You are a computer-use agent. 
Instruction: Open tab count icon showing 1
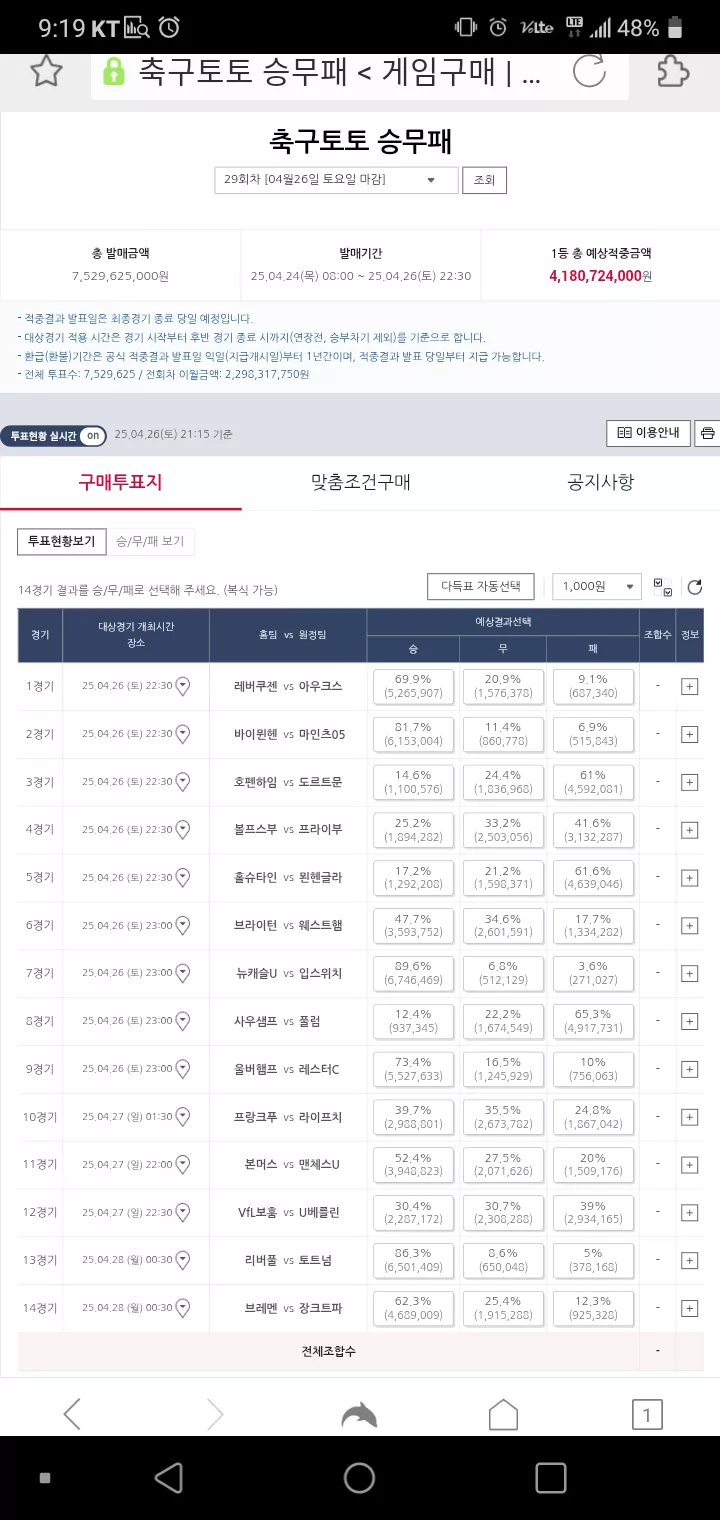click(647, 1414)
